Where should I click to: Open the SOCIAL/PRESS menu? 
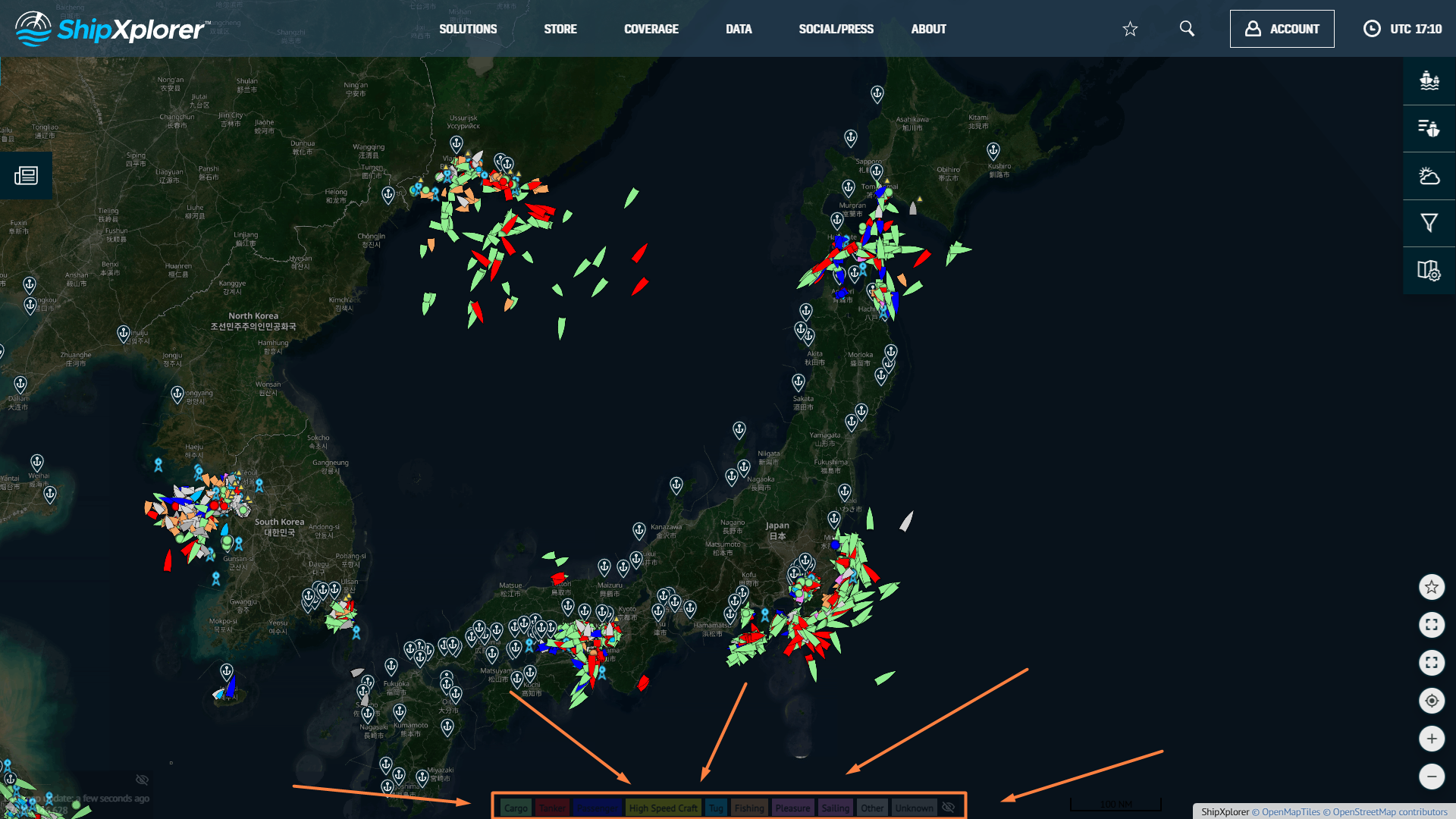(836, 29)
